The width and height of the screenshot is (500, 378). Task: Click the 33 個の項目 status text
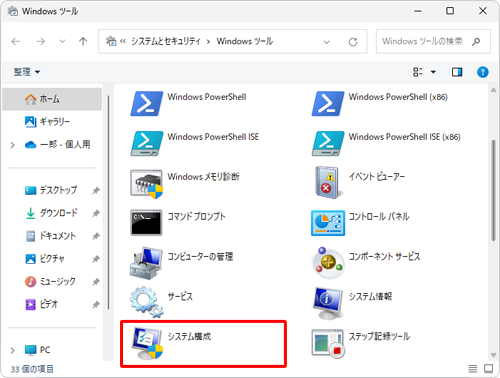(32, 369)
